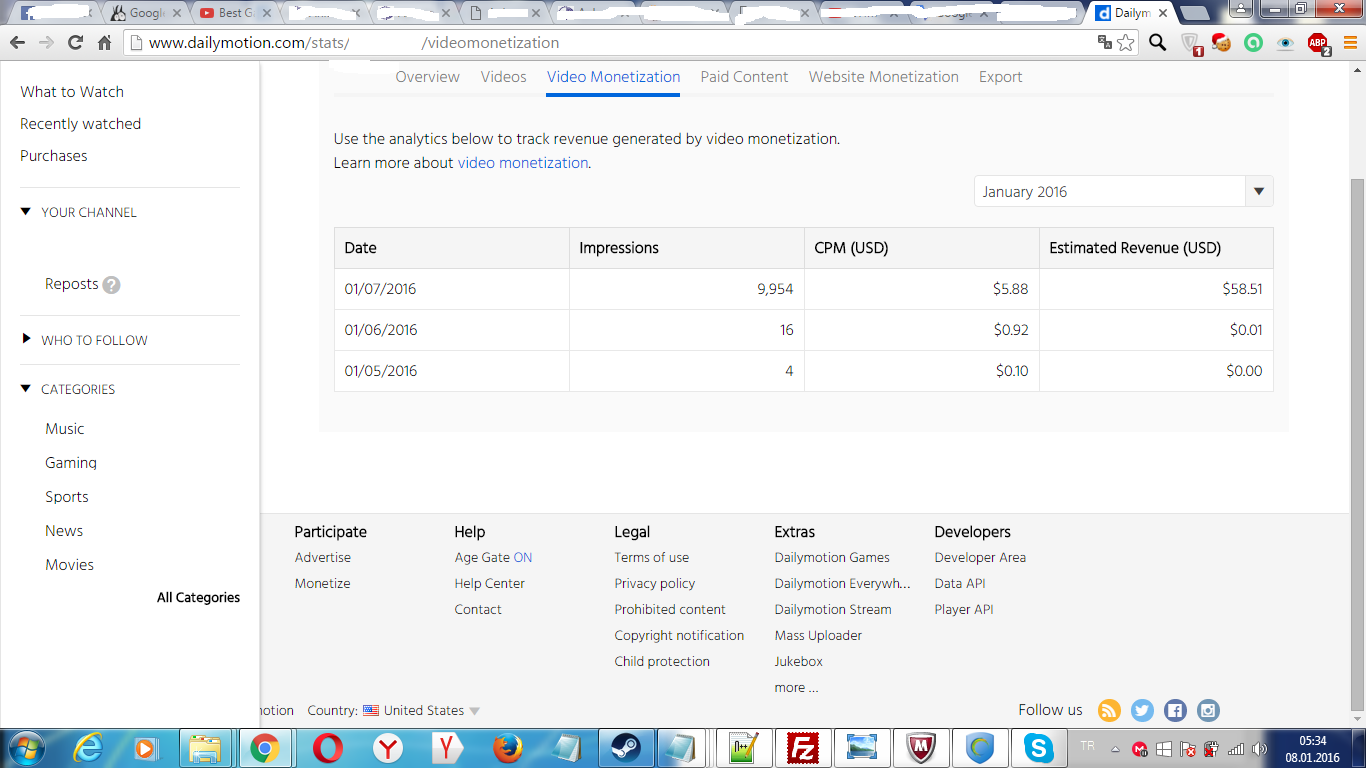
Task: Open the Paid Content tab
Action: tap(744, 77)
